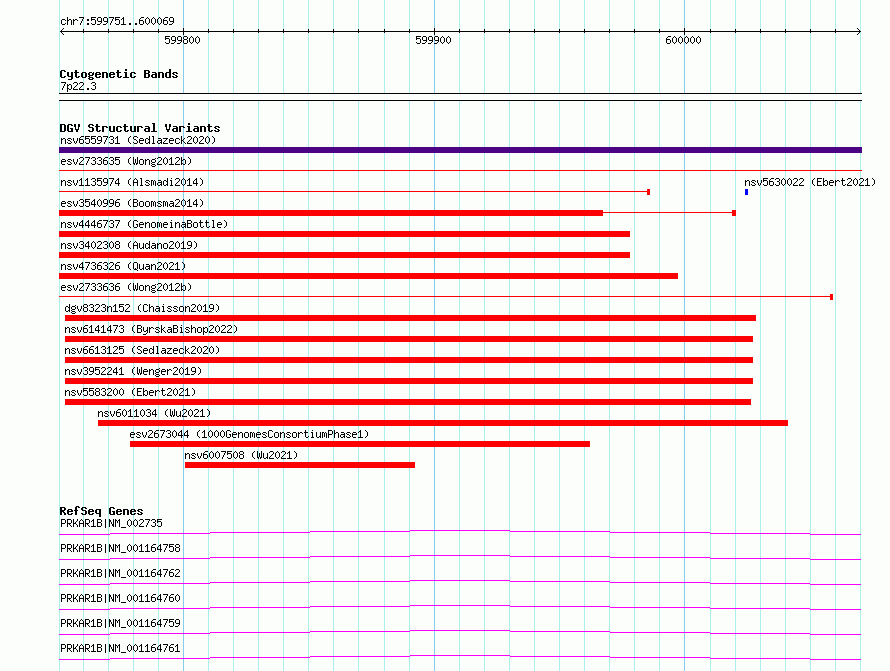The width and height of the screenshot is (890, 671).
Task: Open variant nsv5630022 (Ebert2021) label
Action: click(810, 182)
